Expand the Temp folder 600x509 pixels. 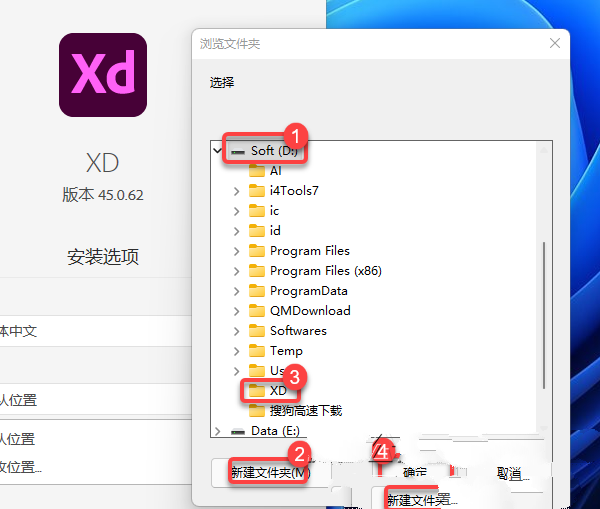(x=236, y=351)
